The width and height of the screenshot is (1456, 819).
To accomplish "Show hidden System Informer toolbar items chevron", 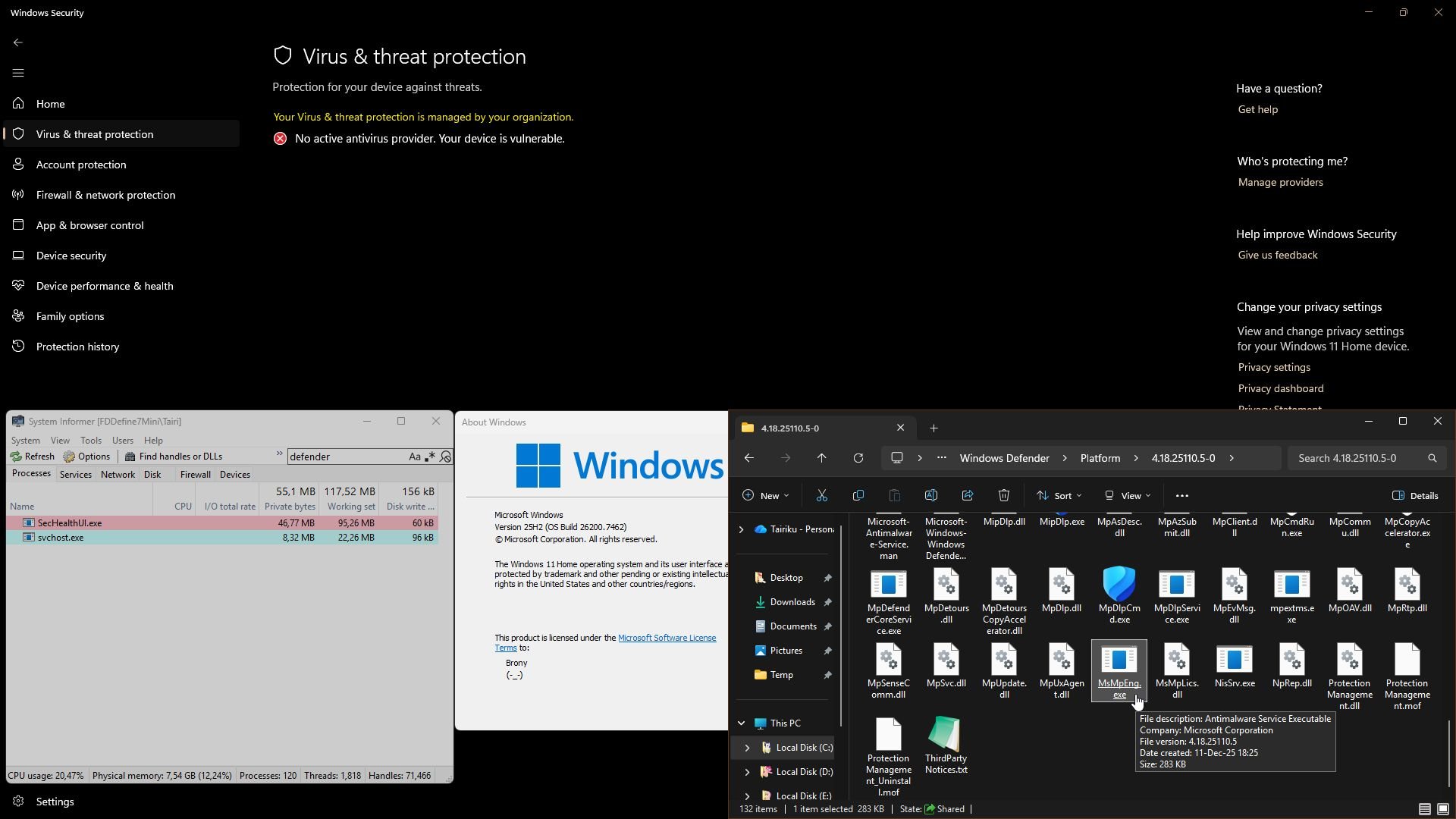I will pos(280,455).
